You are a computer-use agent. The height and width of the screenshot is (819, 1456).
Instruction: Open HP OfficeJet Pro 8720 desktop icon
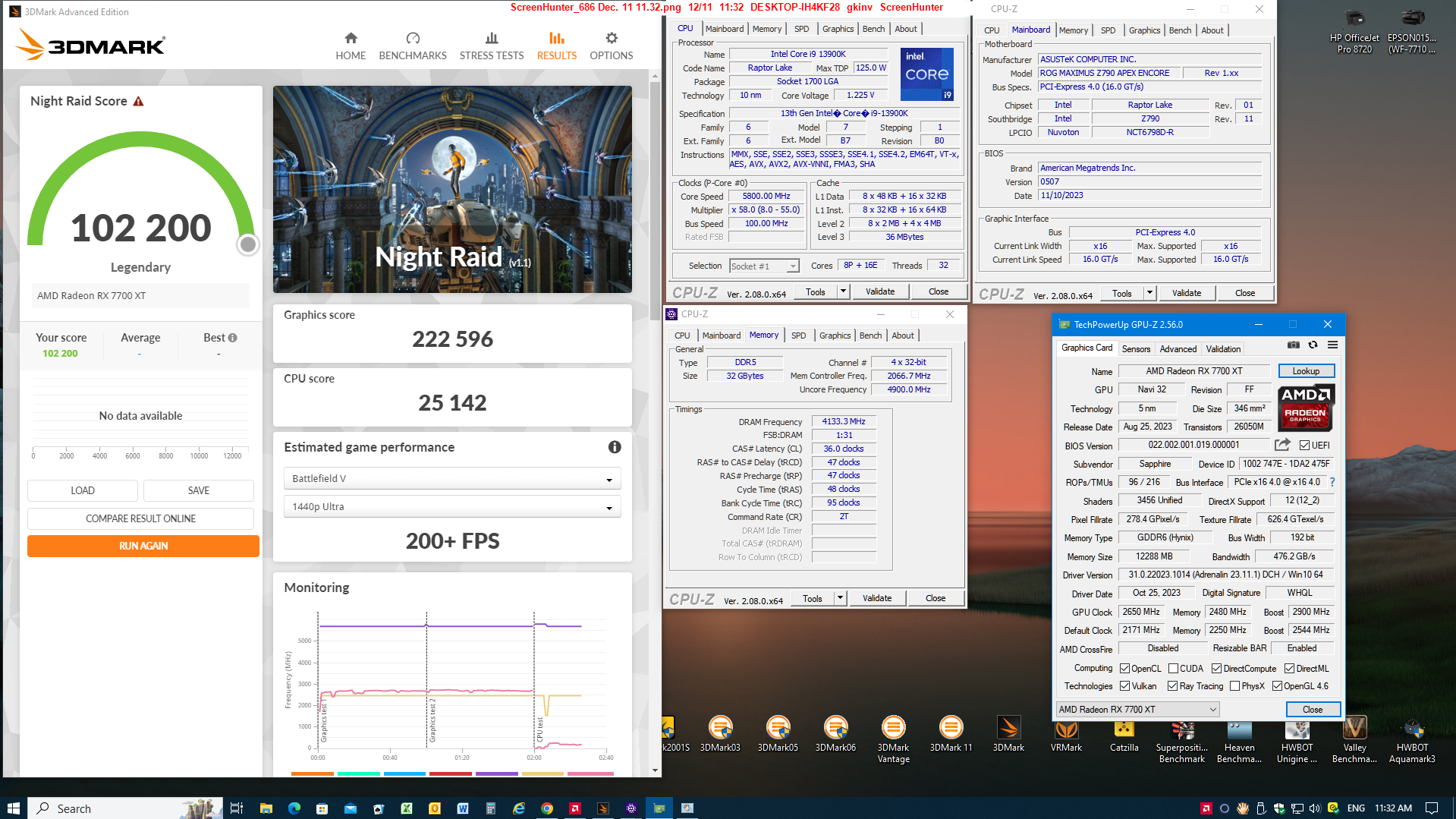[1354, 32]
